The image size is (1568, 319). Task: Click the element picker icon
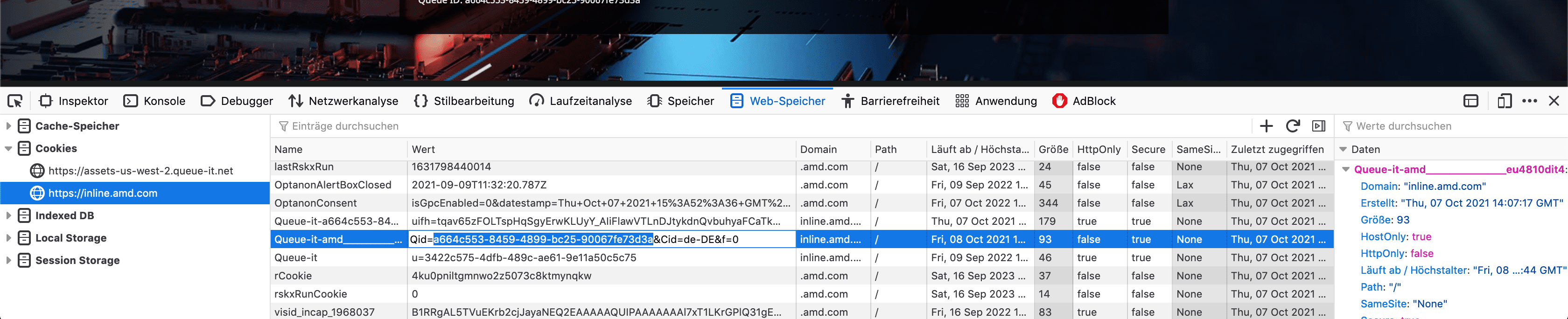15,101
